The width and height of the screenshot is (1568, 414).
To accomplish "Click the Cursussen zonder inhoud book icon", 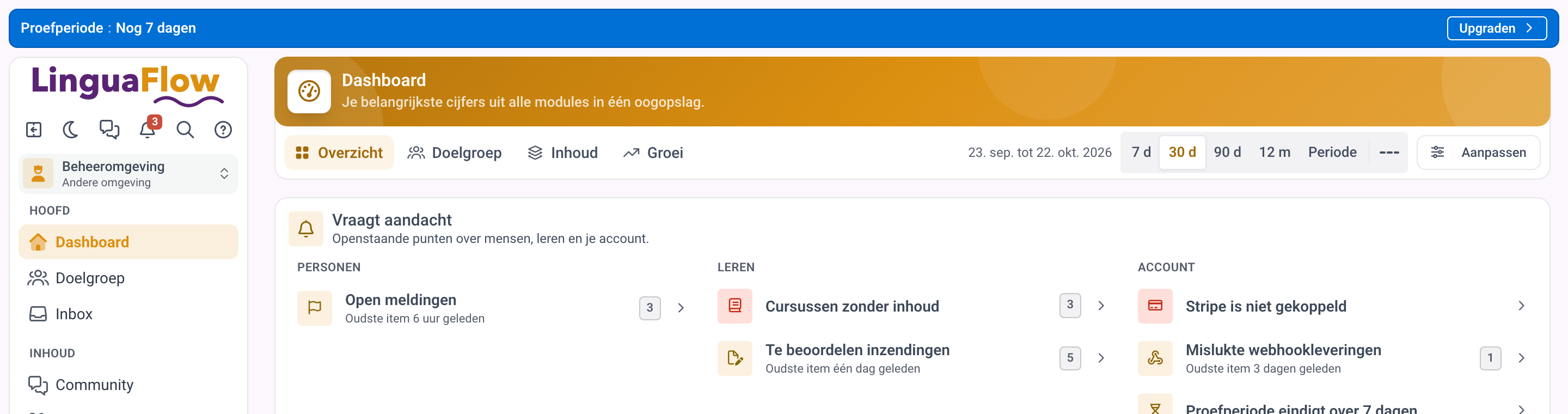I will 734,306.
